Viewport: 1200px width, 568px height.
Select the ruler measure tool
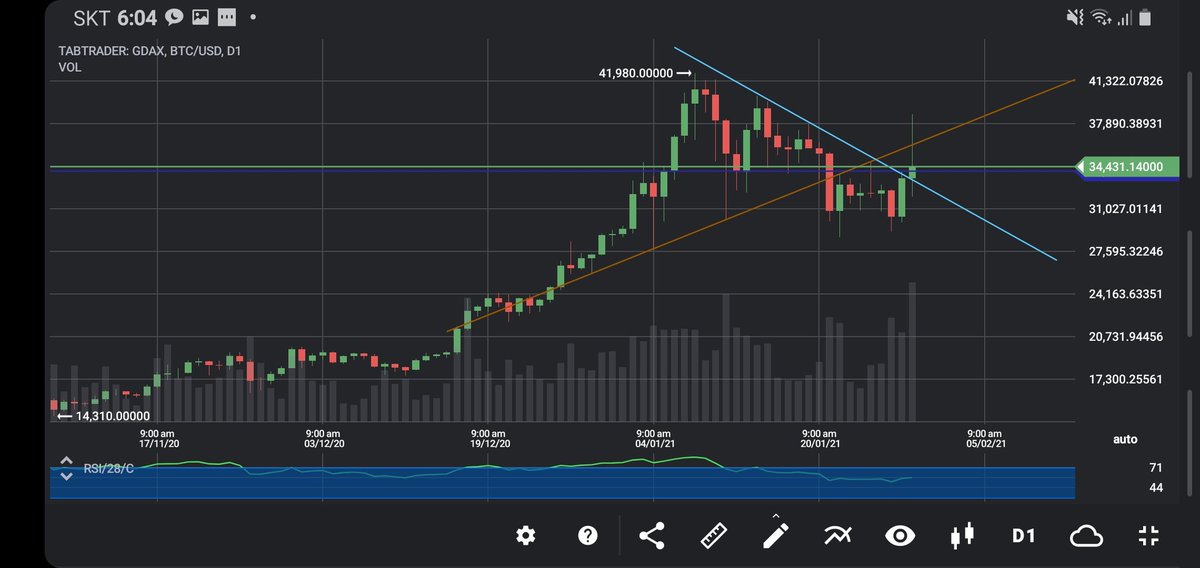click(x=713, y=536)
